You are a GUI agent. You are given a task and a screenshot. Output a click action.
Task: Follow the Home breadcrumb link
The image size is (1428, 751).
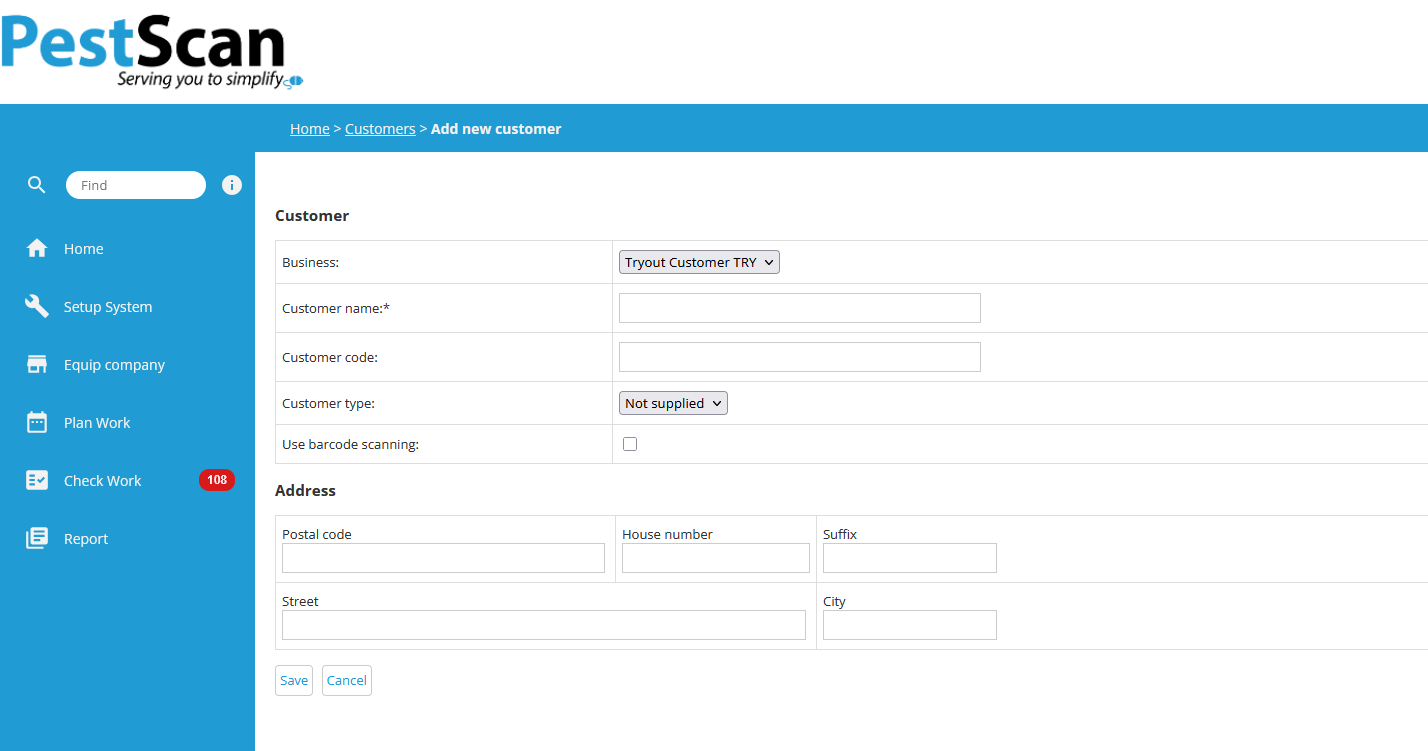(x=310, y=129)
